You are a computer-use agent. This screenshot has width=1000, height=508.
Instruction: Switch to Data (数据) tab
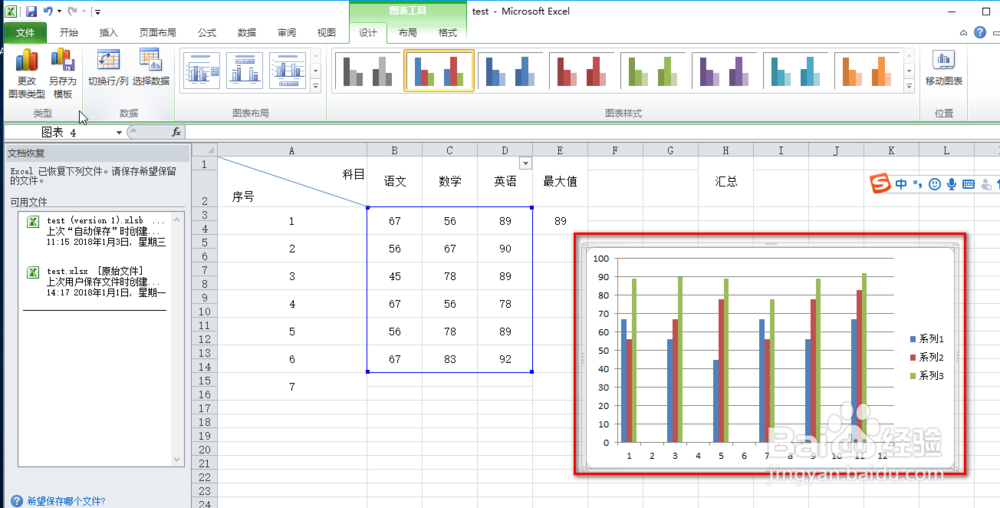247,33
